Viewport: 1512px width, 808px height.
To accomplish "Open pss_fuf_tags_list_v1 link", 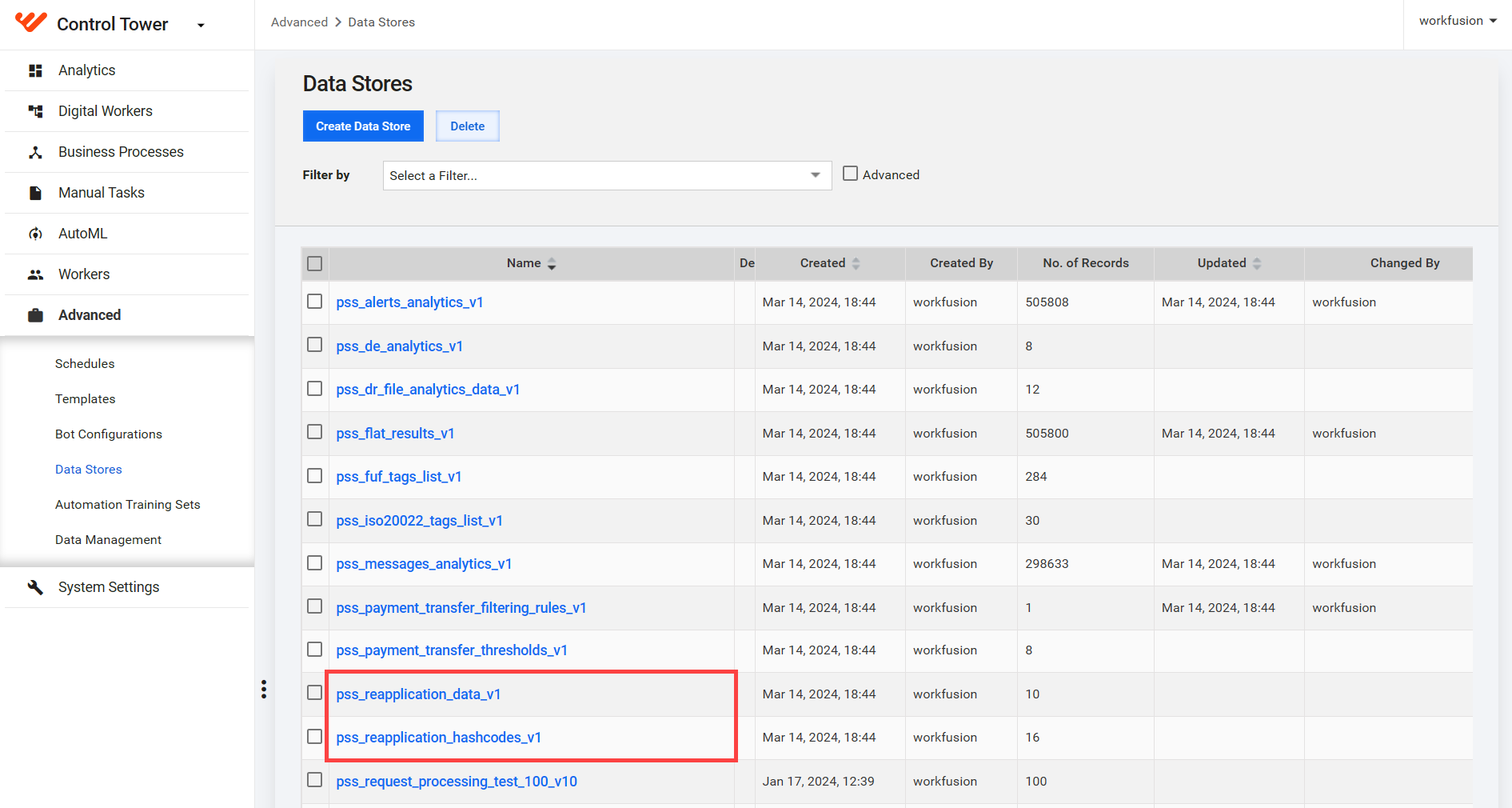I will point(398,477).
